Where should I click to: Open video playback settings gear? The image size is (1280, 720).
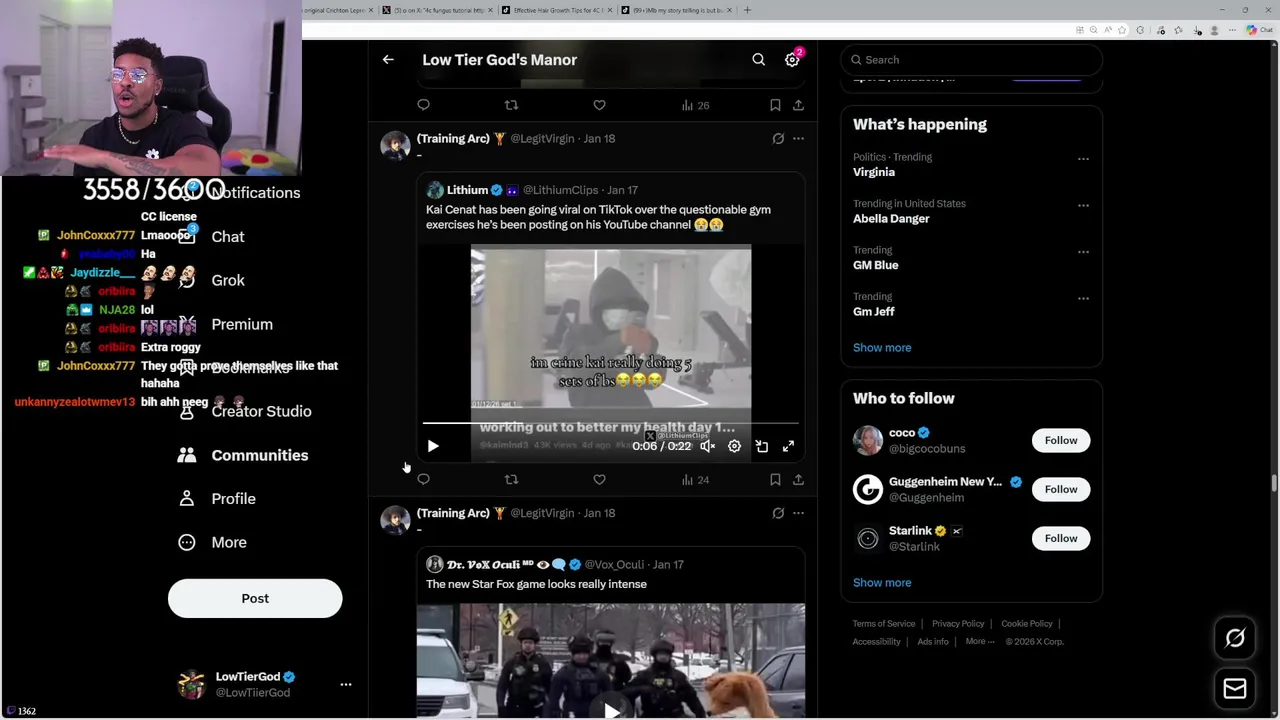click(734, 446)
